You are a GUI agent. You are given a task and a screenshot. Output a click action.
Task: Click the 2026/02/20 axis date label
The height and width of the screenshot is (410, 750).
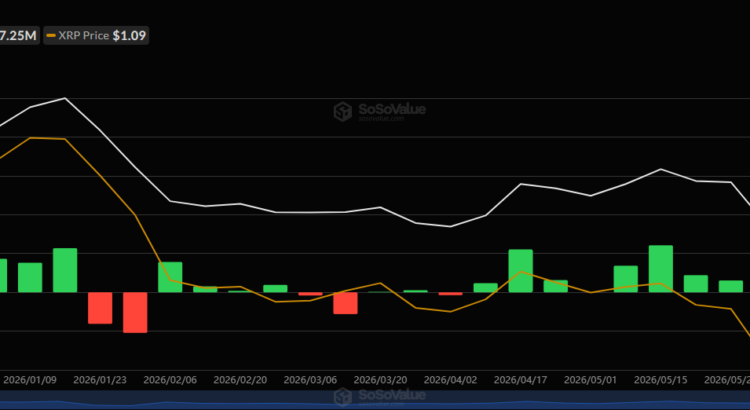pyautogui.click(x=240, y=380)
